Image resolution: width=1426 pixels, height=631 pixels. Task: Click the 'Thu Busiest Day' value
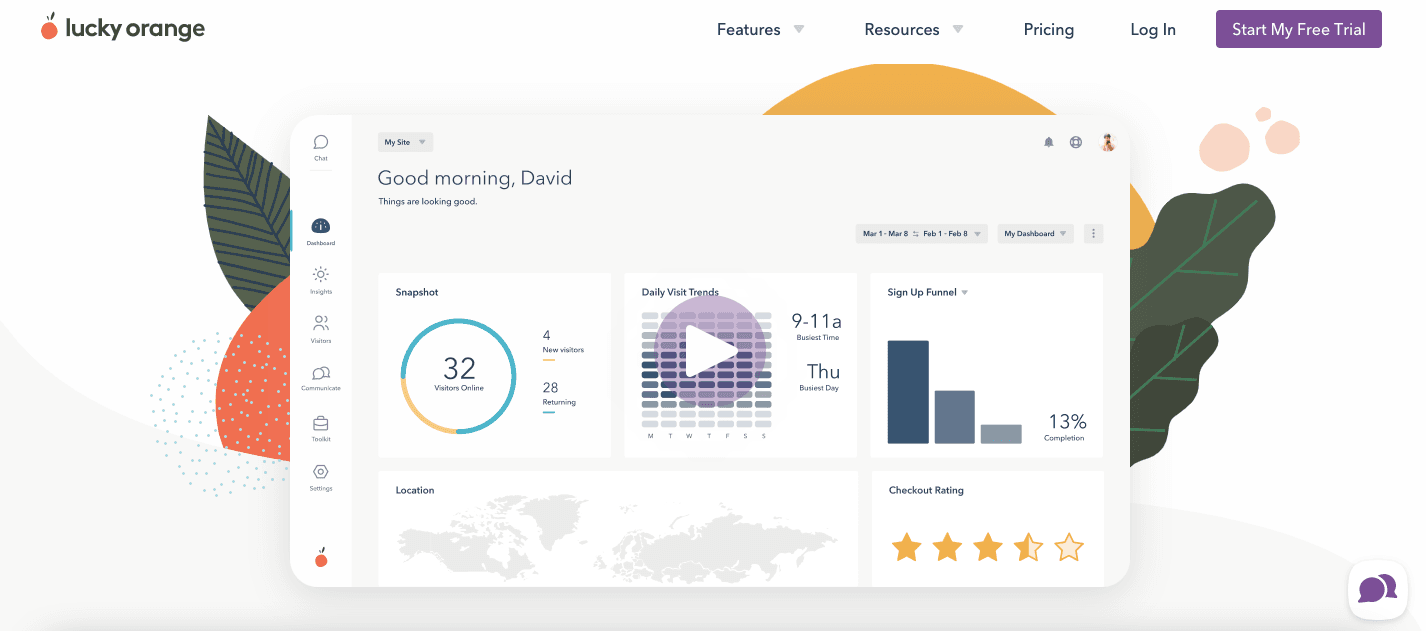(821, 377)
